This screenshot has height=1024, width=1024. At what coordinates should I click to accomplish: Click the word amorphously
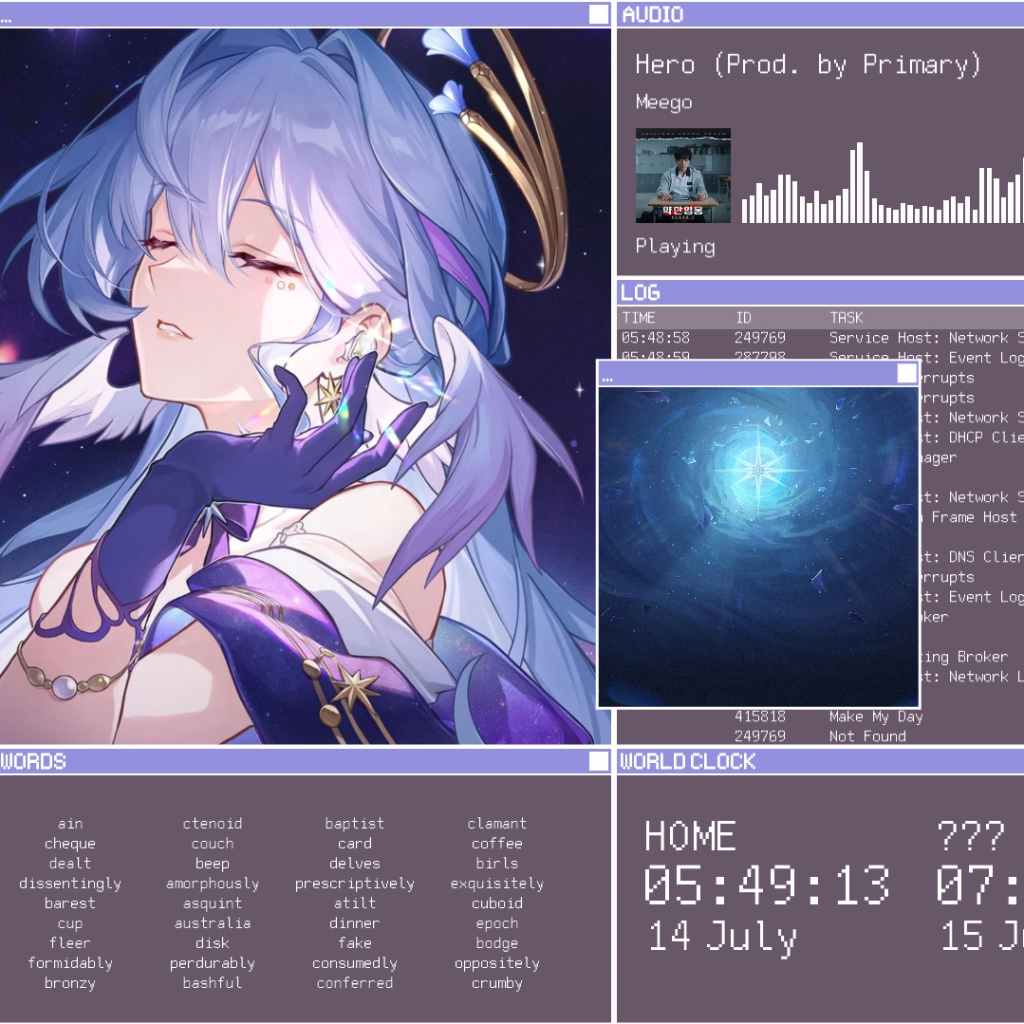[x=212, y=884]
